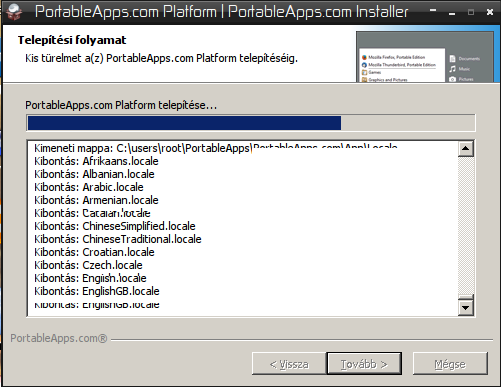Select the Croatian.locale log line
Screen dimensions: 501x387
pos(94,252)
